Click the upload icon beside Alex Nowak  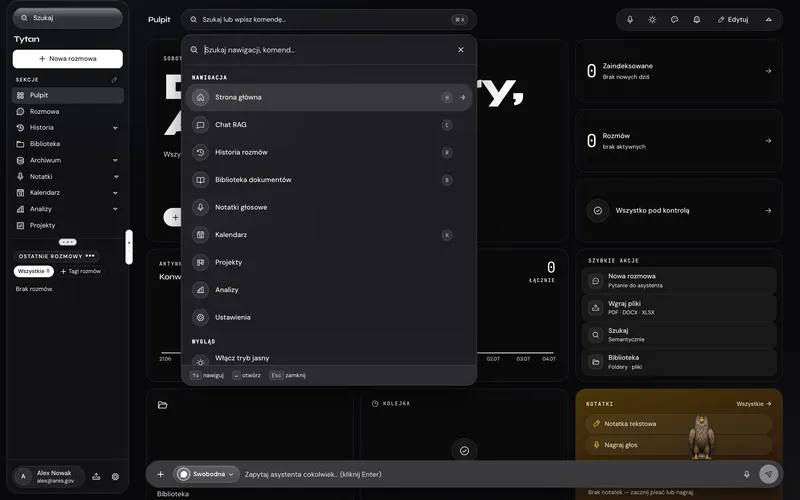[x=96, y=477]
